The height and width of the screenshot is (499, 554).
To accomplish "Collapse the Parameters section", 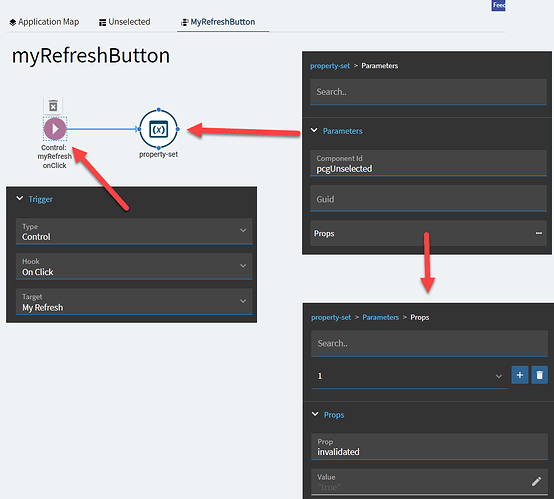I will [x=314, y=130].
